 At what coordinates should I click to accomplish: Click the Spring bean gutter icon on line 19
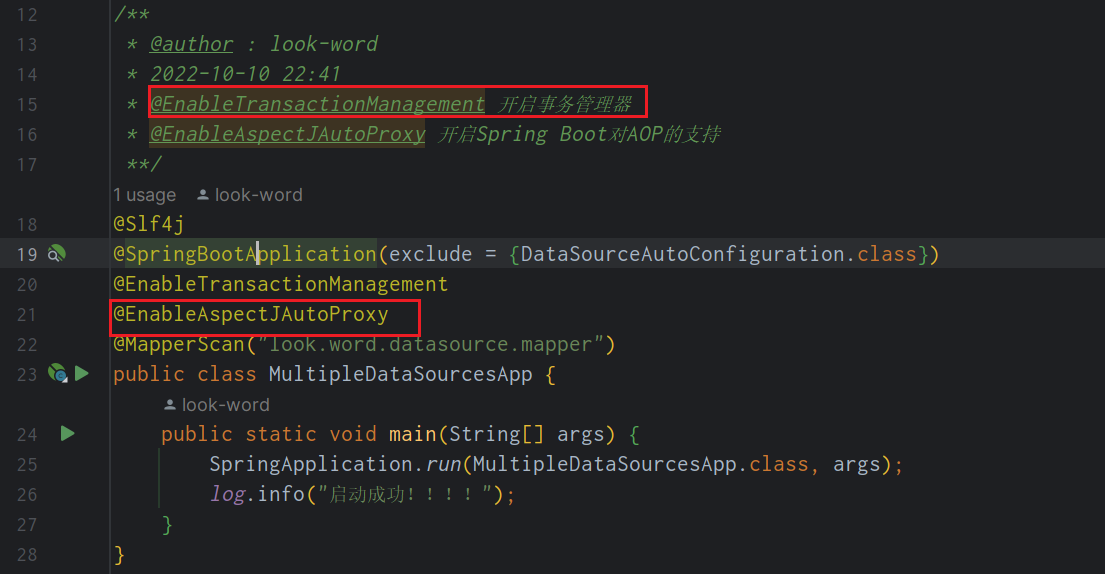coord(57,254)
